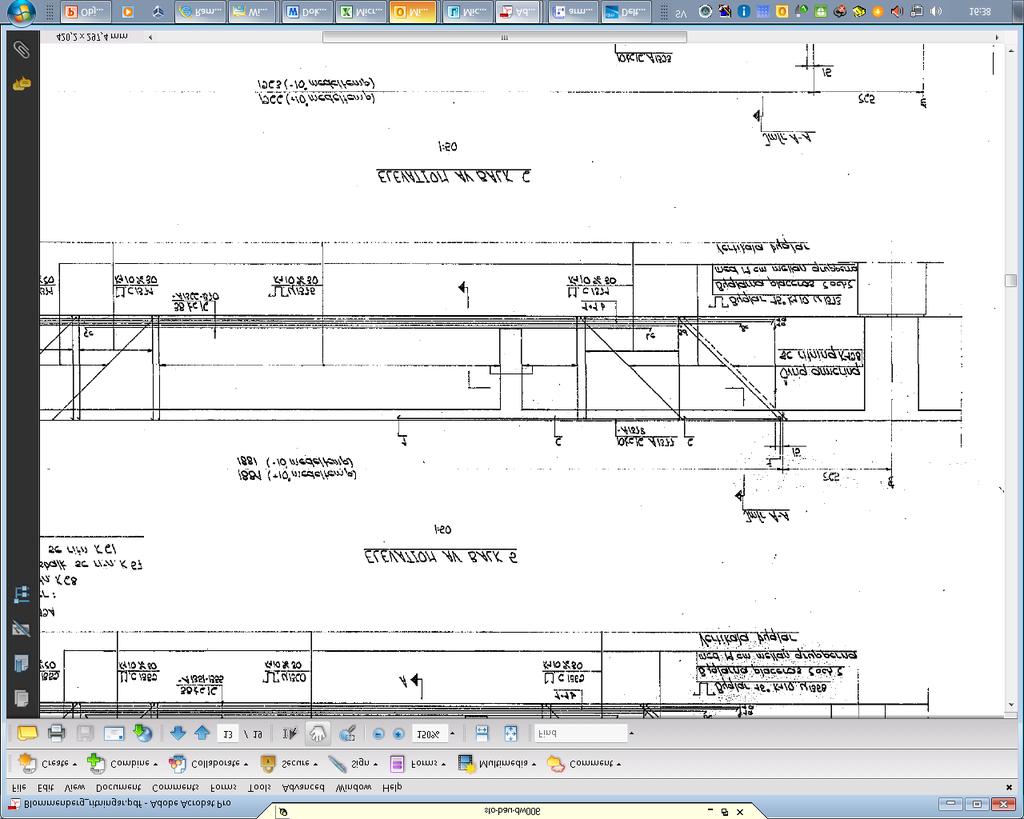The width and height of the screenshot is (1024, 819).
Task: Open the Attachments paperclip panel
Action: [22, 50]
